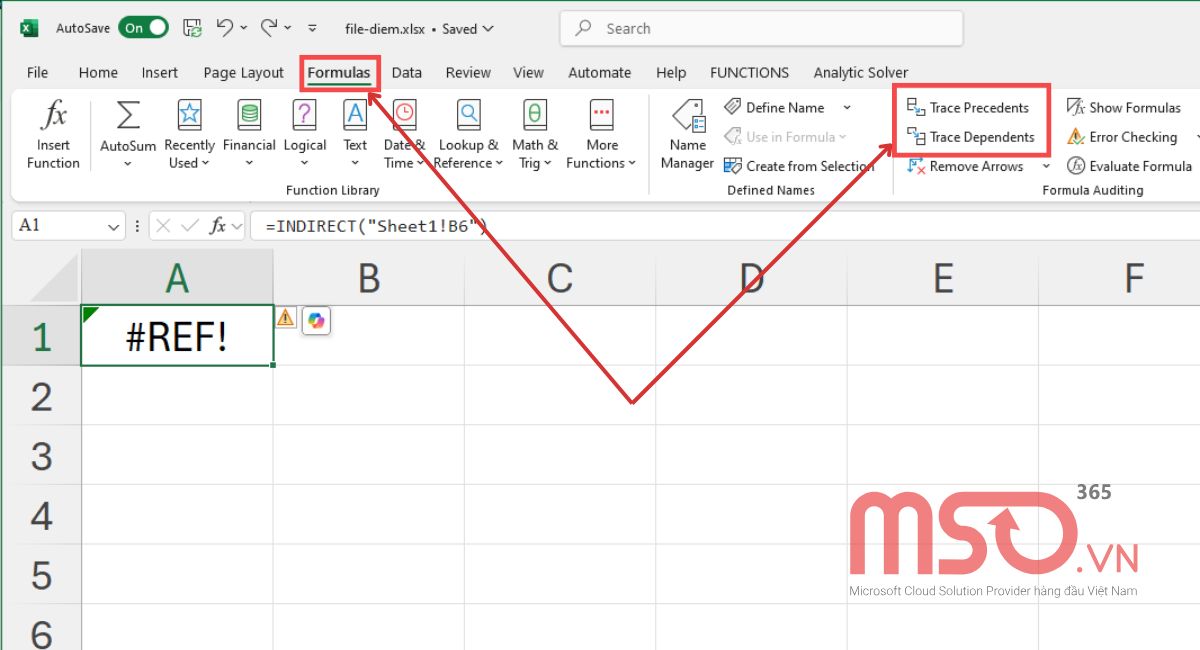Image resolution: width=1200 pixels, height=650 pixels.
Task: Cancel formula entry with X button
Action: click(165, 226)
